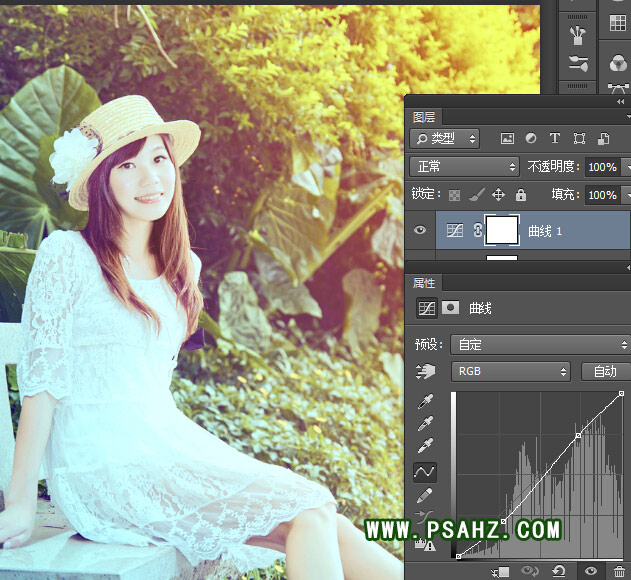Select the pencil draw curve tool
The image size is (631, 580).
point(425,495)
